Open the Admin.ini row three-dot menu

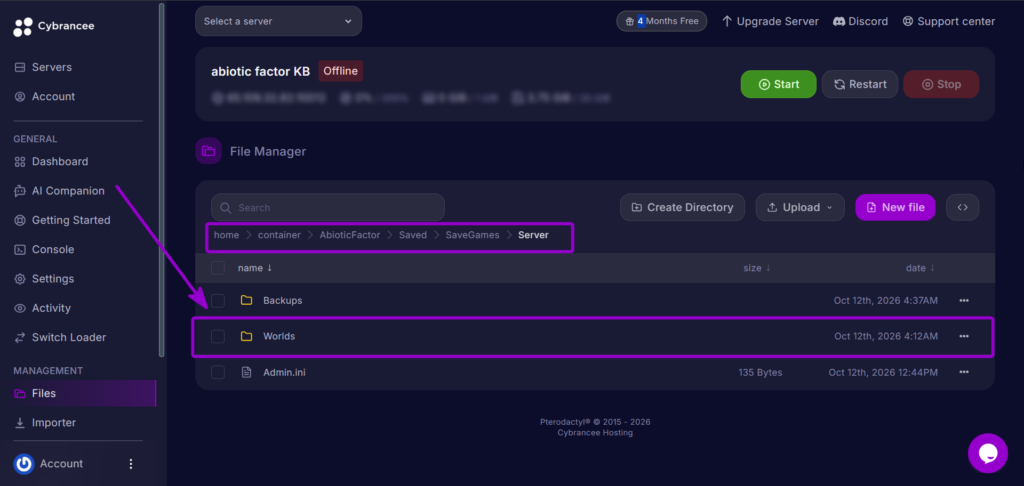pyautogui.click(x=964, y=372)
